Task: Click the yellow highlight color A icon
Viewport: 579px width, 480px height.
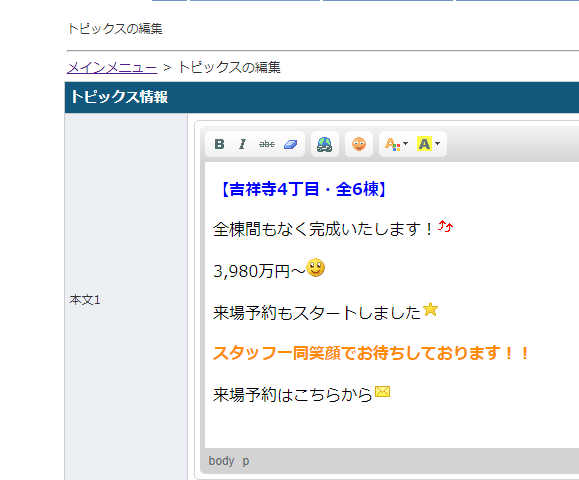Action: tap(424, 144)
